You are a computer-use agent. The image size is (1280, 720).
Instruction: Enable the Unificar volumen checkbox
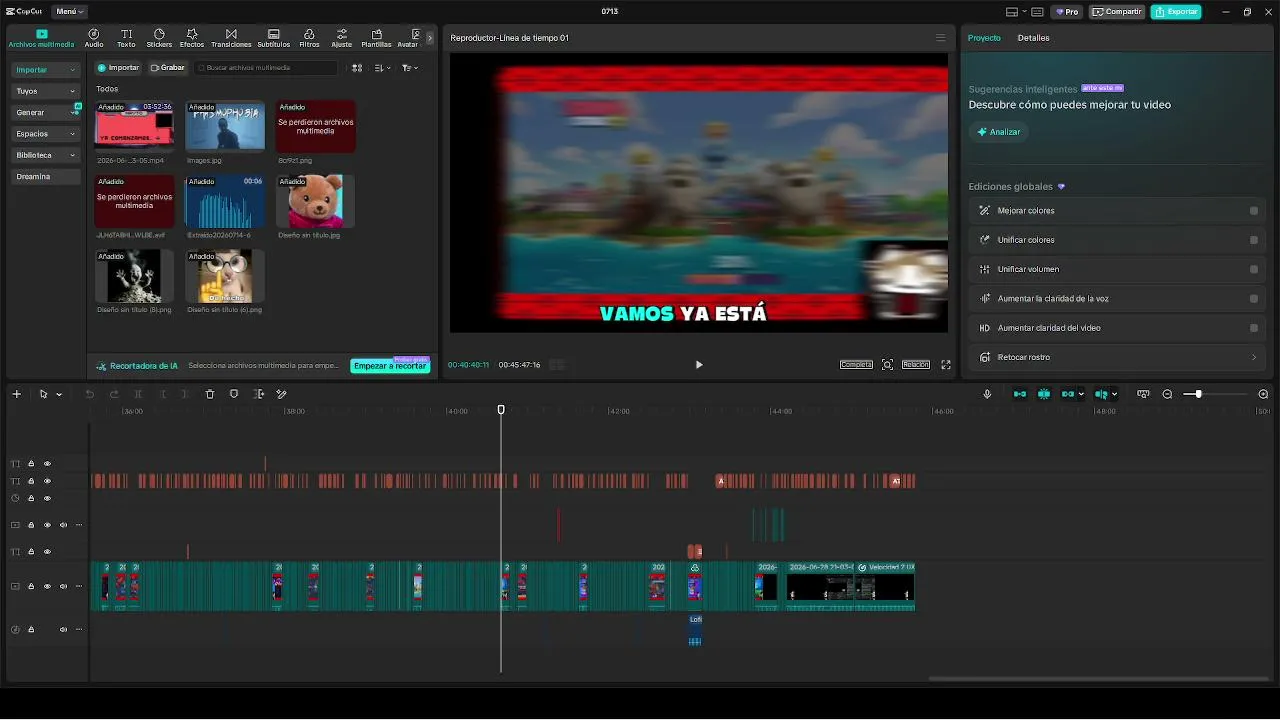tap(1254, 269)
